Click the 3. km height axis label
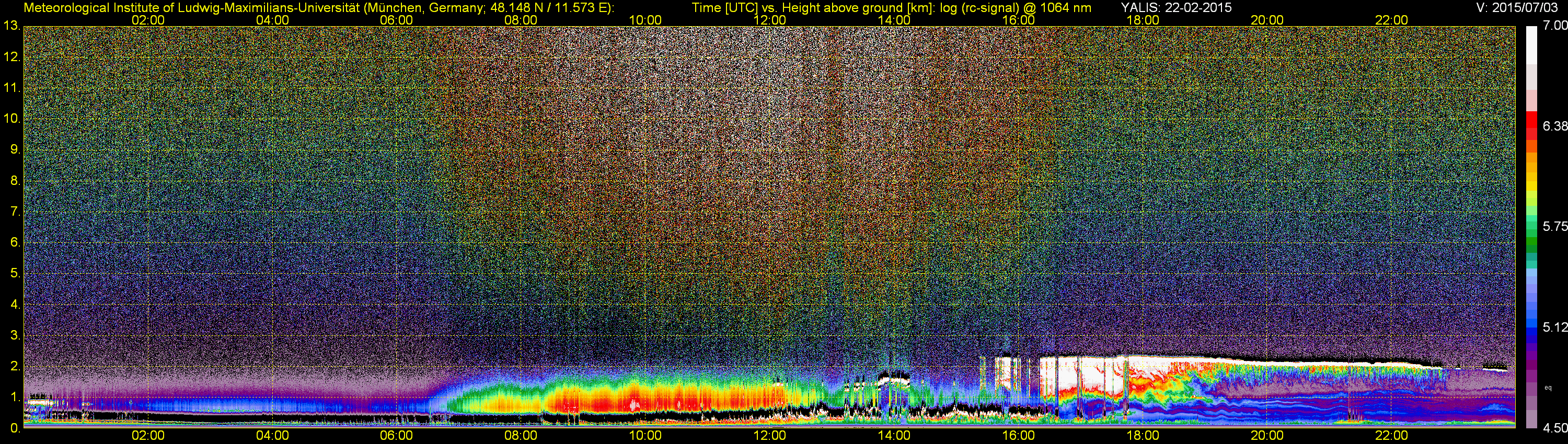Viewport: 1568px width, 444px height. point(16,335)
